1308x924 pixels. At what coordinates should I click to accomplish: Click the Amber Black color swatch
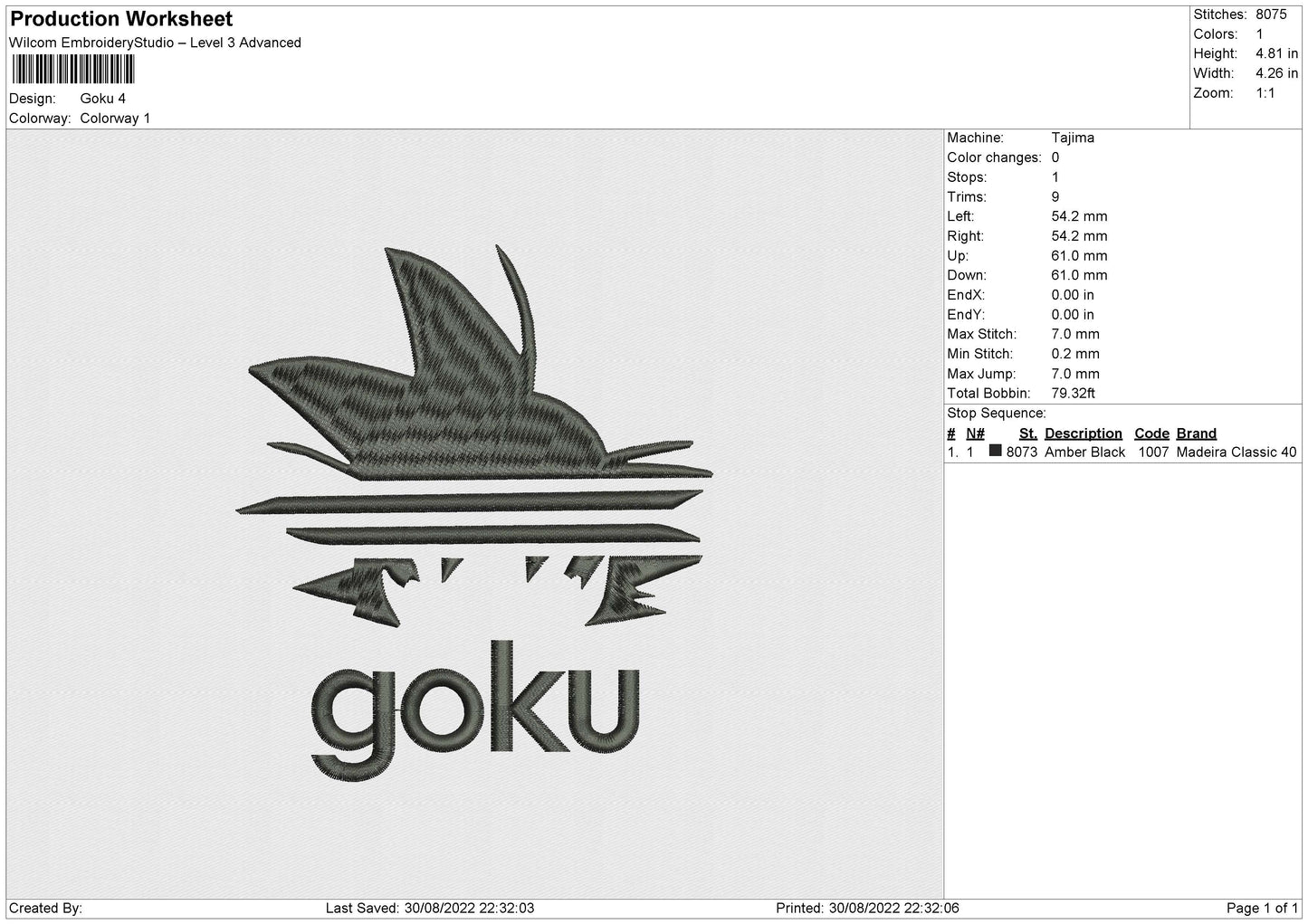pos(996,451)
